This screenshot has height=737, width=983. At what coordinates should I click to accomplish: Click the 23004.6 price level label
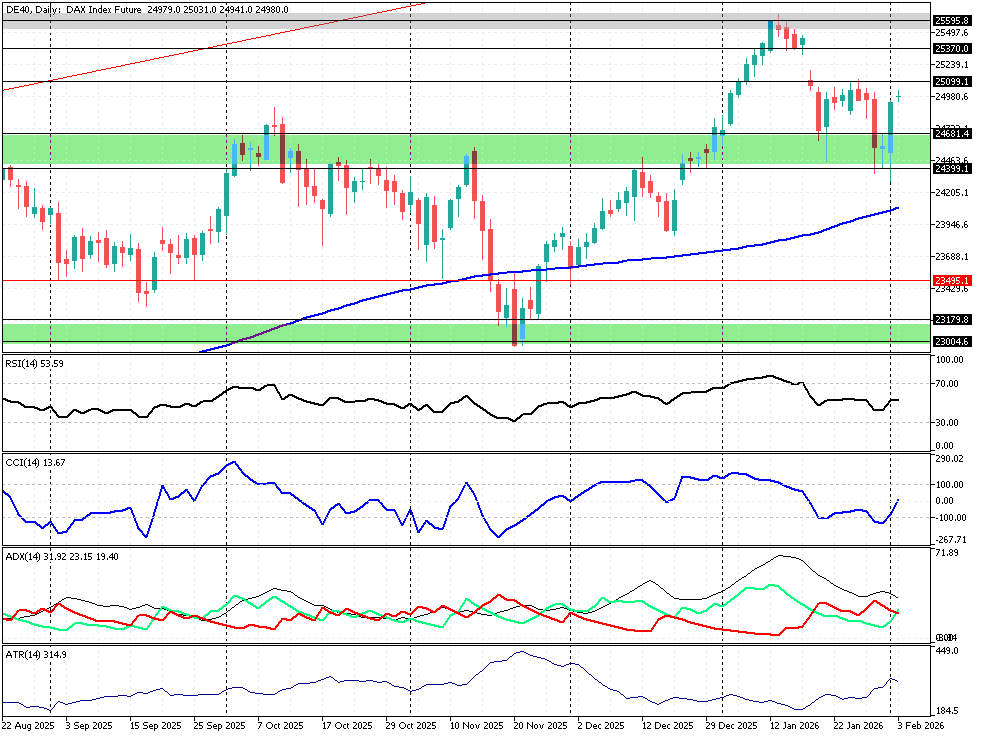tap(948, 342)
